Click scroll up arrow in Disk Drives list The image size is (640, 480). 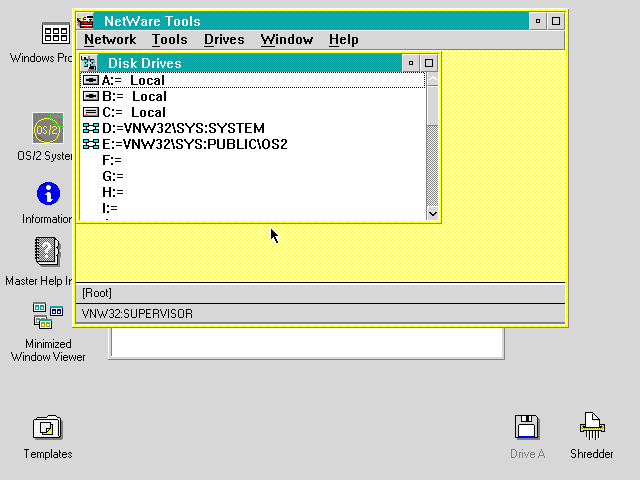tap(433, 79)
